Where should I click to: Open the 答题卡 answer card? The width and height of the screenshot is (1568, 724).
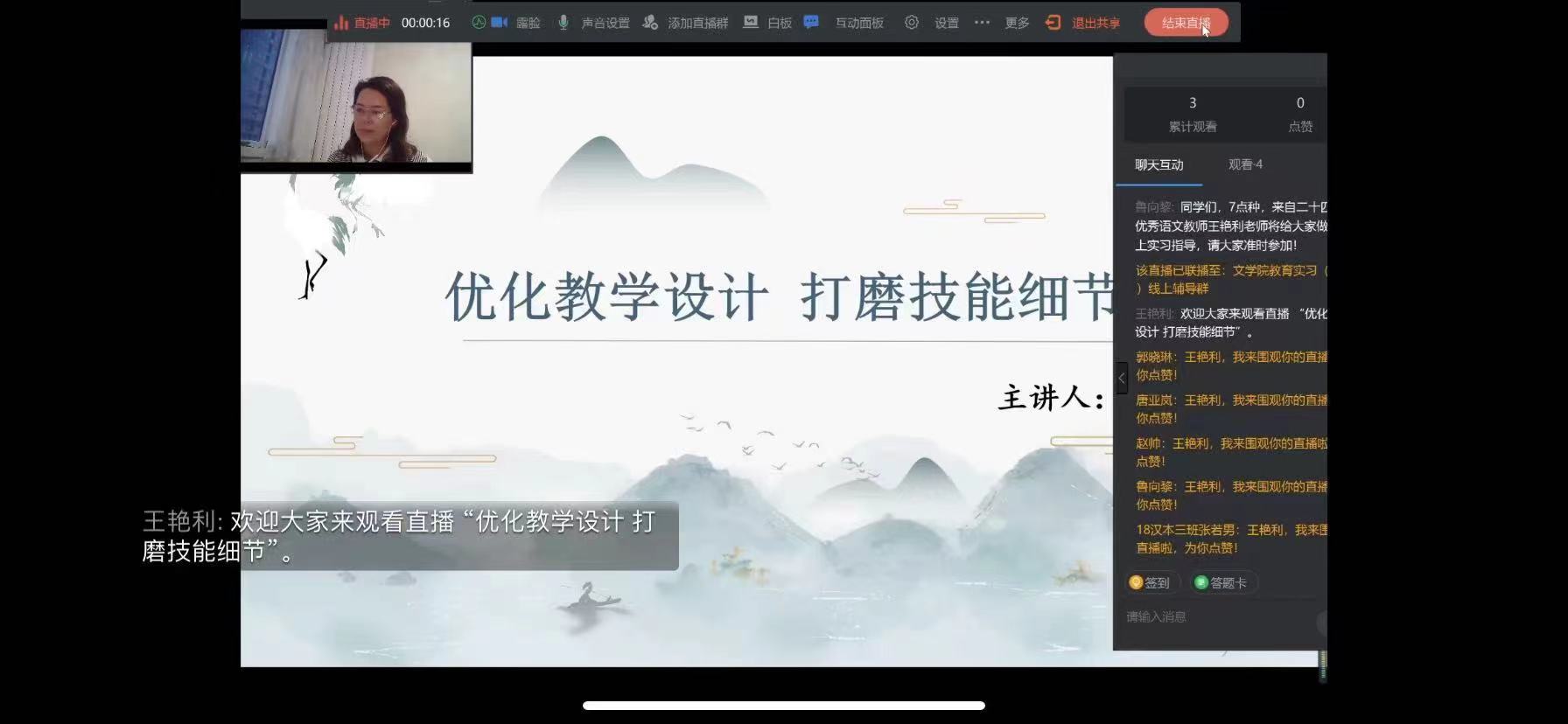click(x=1221, y=583)
